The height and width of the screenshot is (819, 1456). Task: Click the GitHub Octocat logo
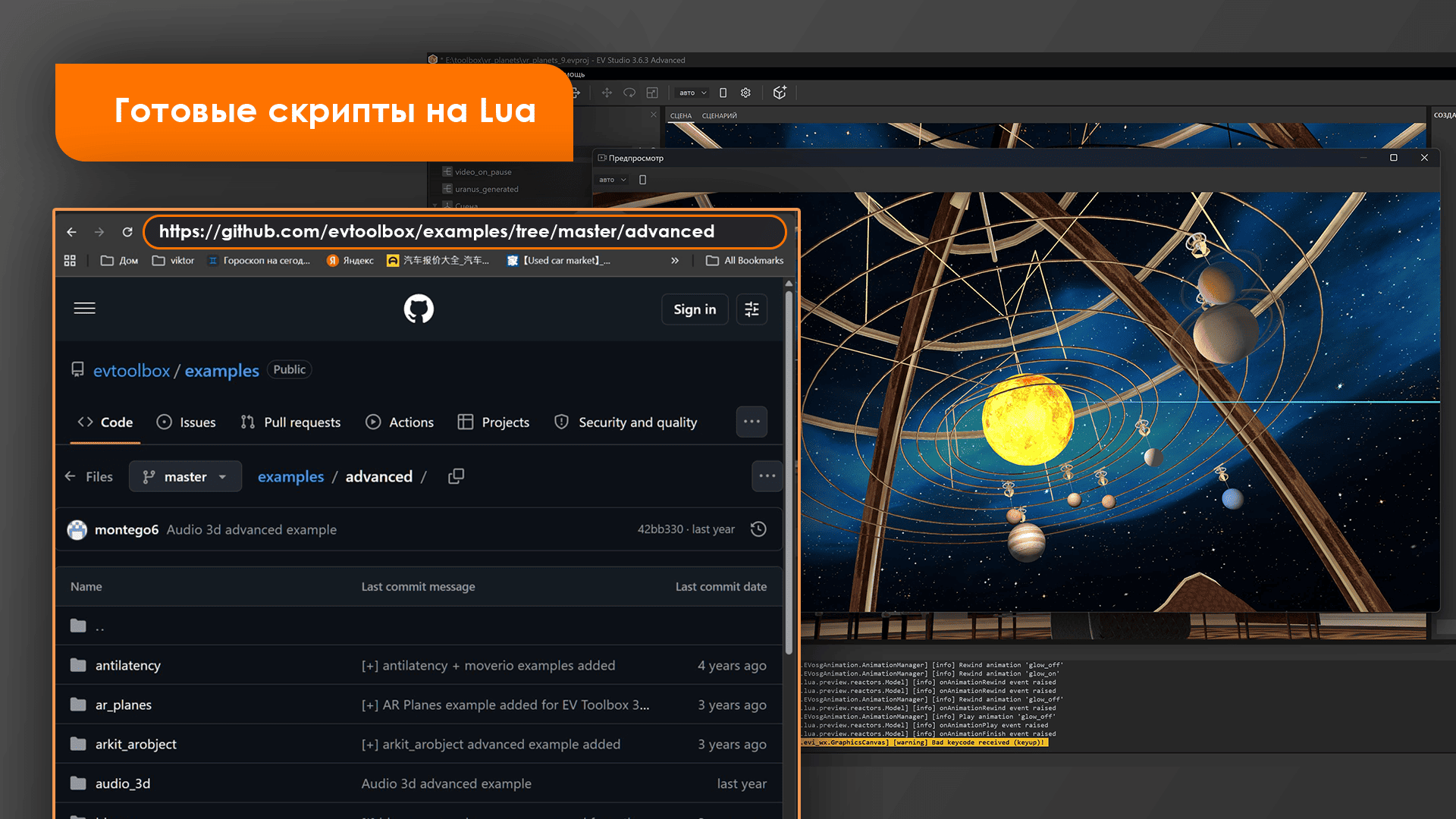[x=419, y=309]
